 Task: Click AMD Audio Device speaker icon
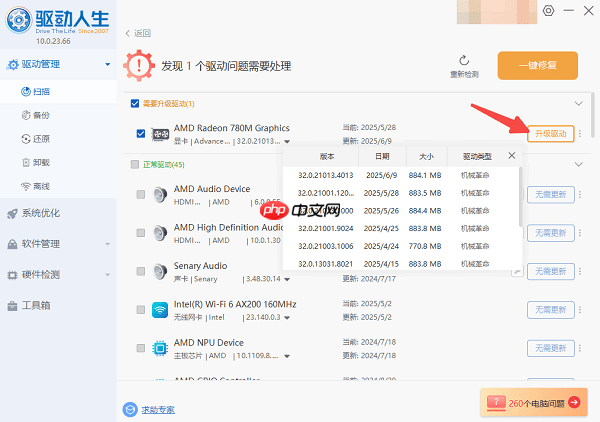coord(160,195)
